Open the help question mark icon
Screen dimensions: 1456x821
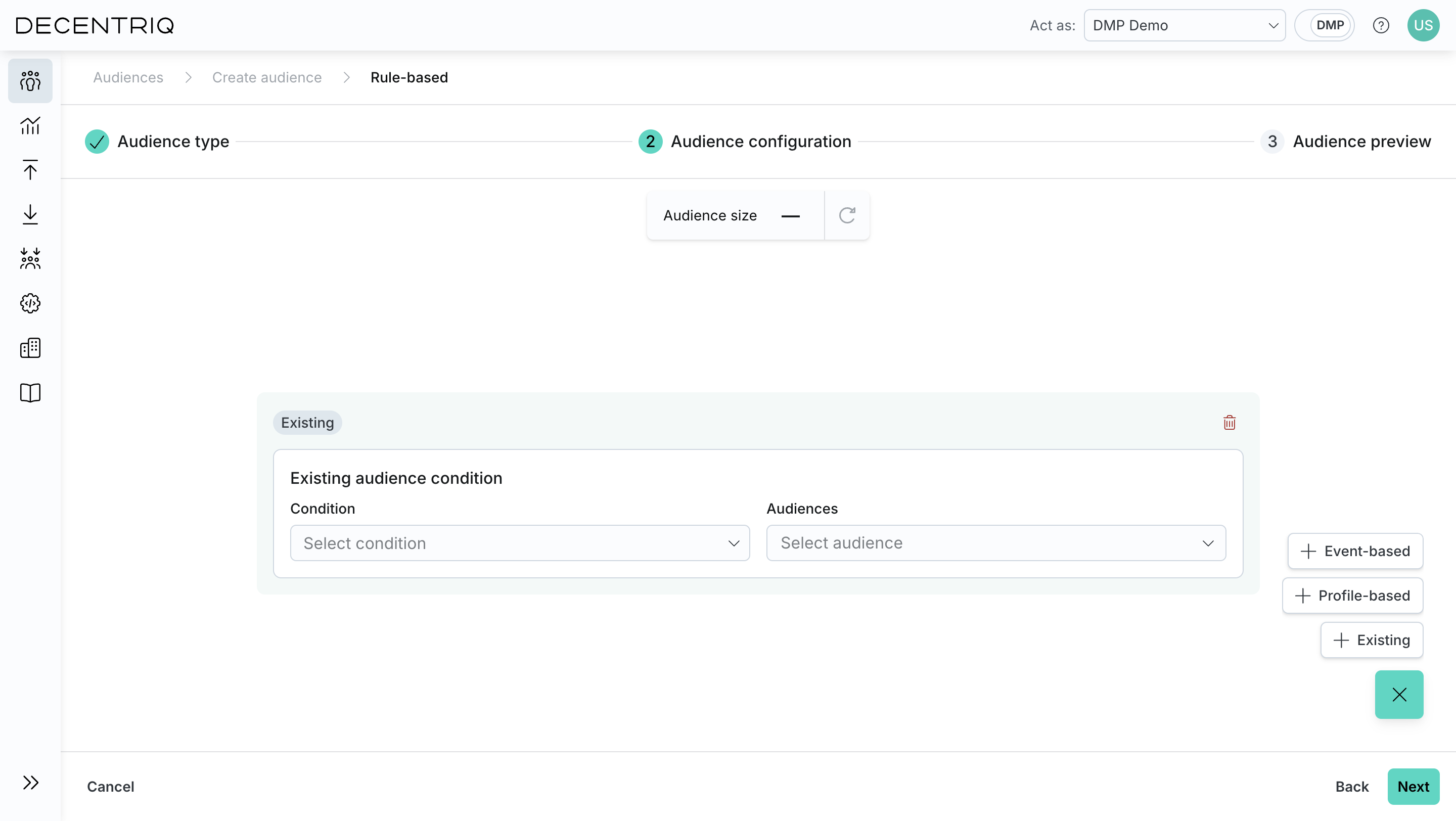[x=1381, y=25]
